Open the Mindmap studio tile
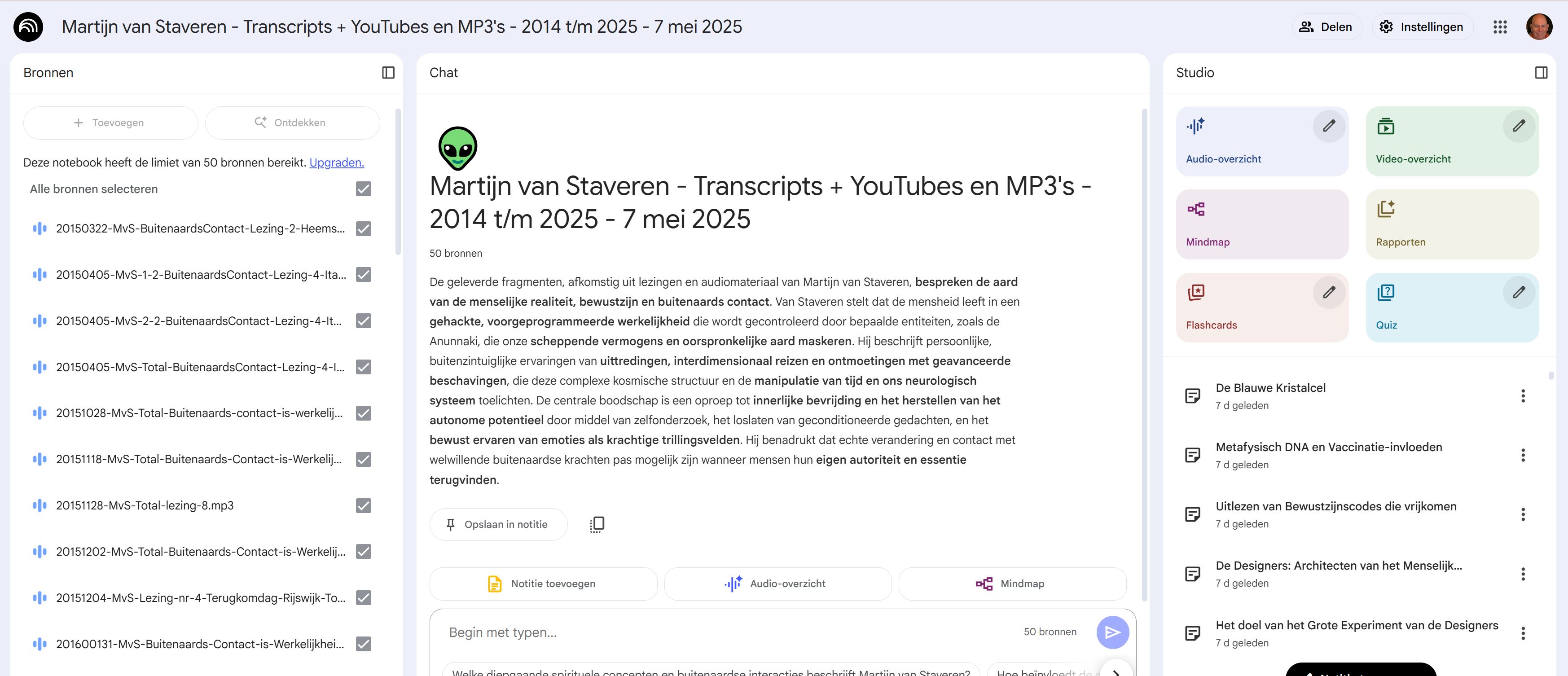Screen dimensions: 1568x676 pos(1262,224)
